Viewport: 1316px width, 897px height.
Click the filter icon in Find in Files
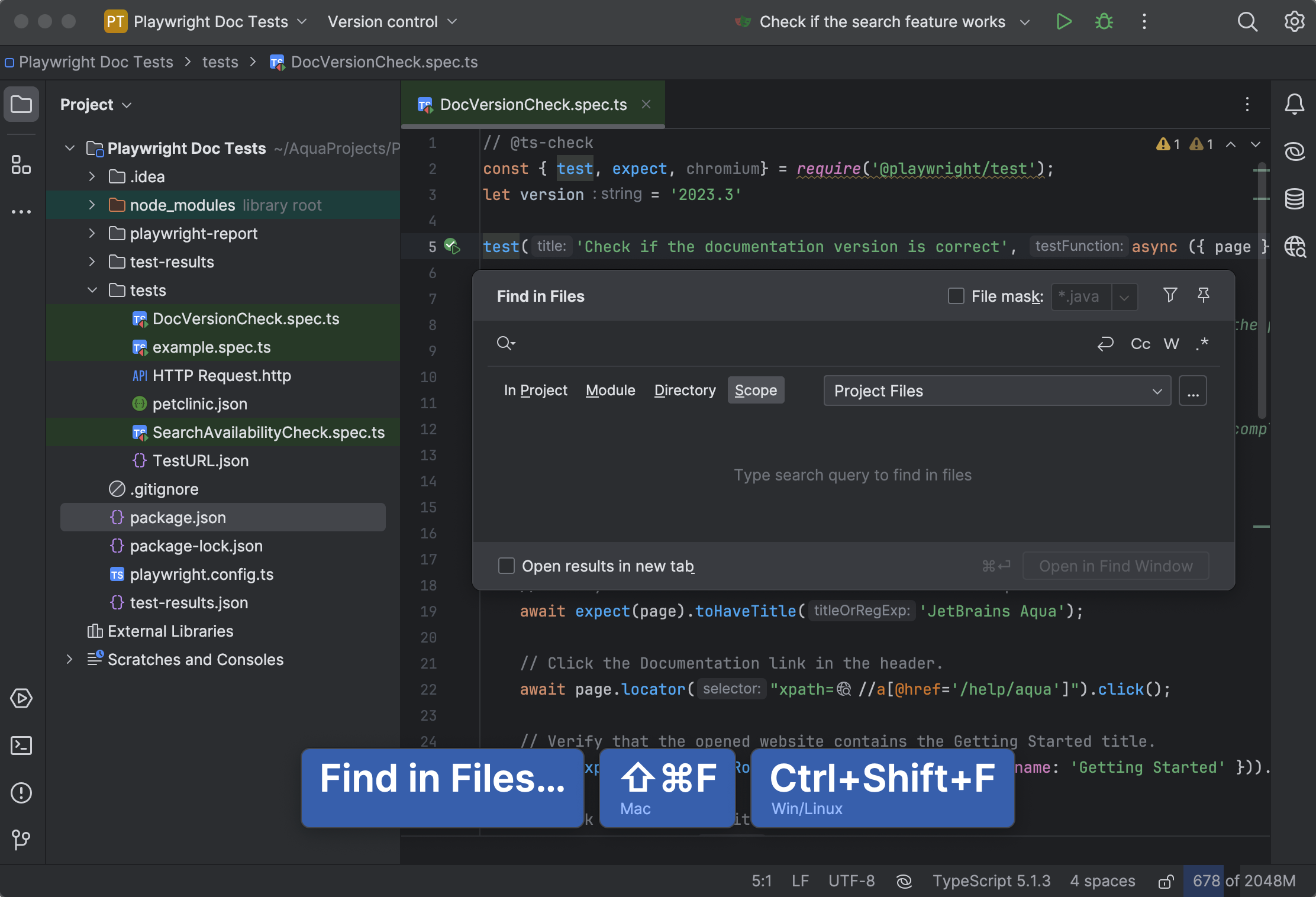tap(1170, 295)
